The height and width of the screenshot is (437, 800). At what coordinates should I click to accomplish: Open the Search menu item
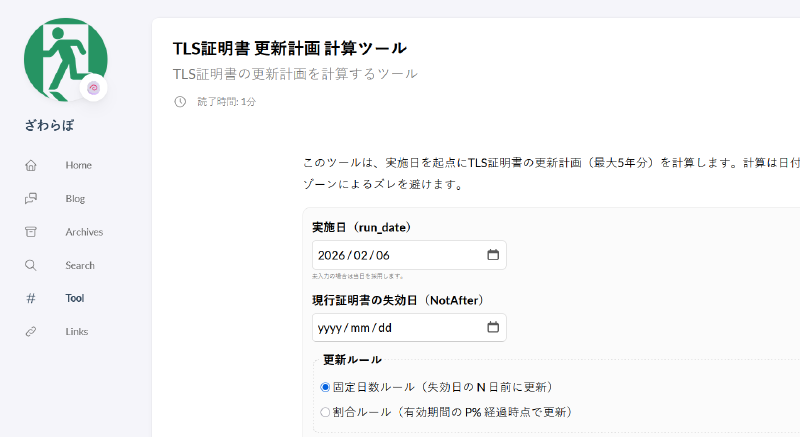(x=80, y=265)
